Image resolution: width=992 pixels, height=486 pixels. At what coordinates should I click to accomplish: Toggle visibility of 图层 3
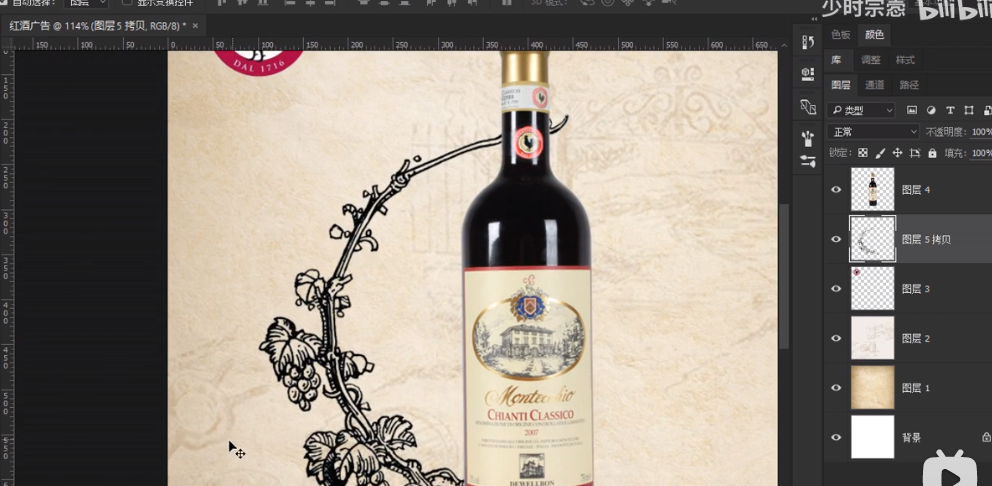[836, 289]
